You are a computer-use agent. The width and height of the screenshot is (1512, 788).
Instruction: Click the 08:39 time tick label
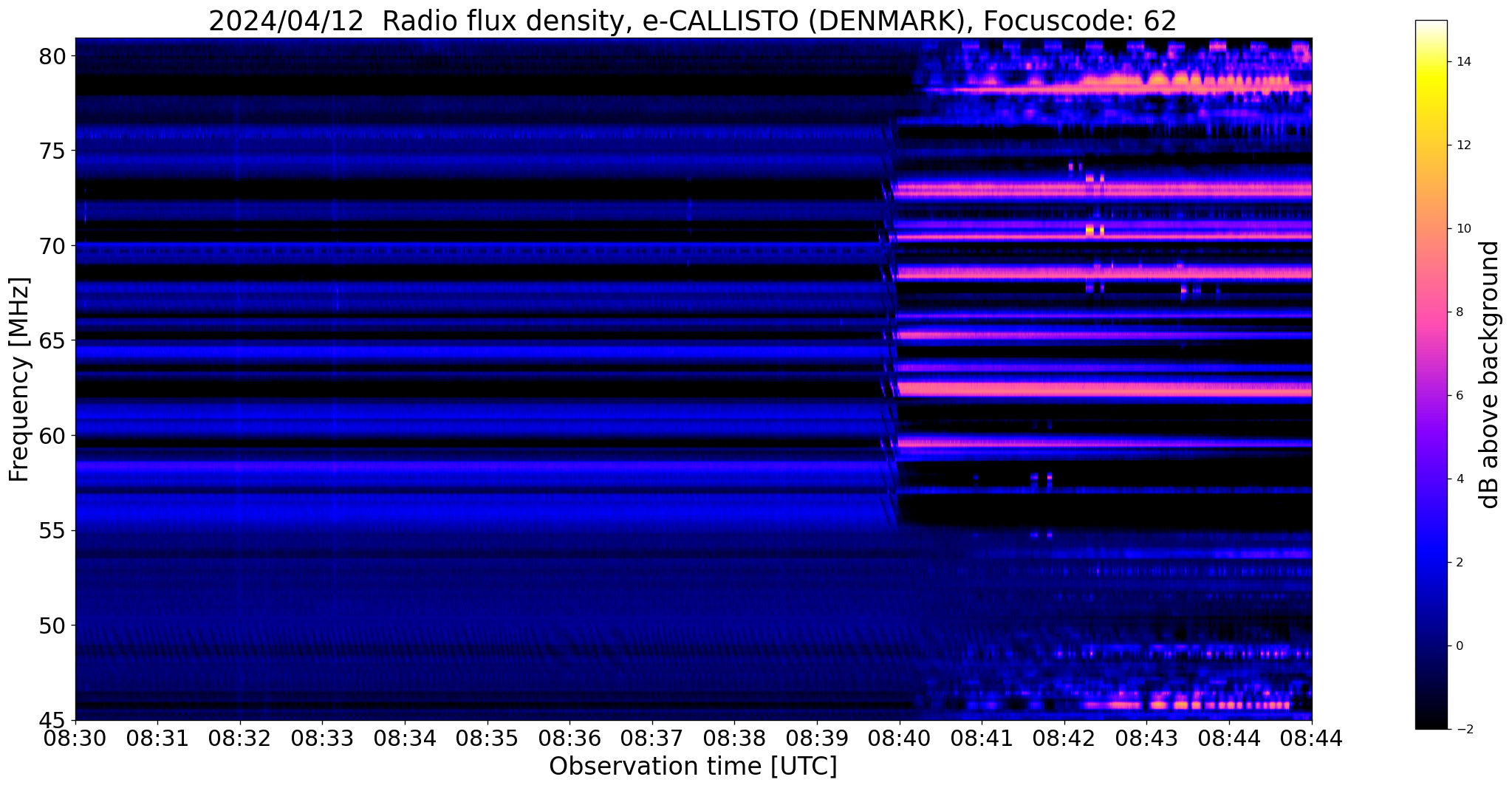[x=817, y=737]
